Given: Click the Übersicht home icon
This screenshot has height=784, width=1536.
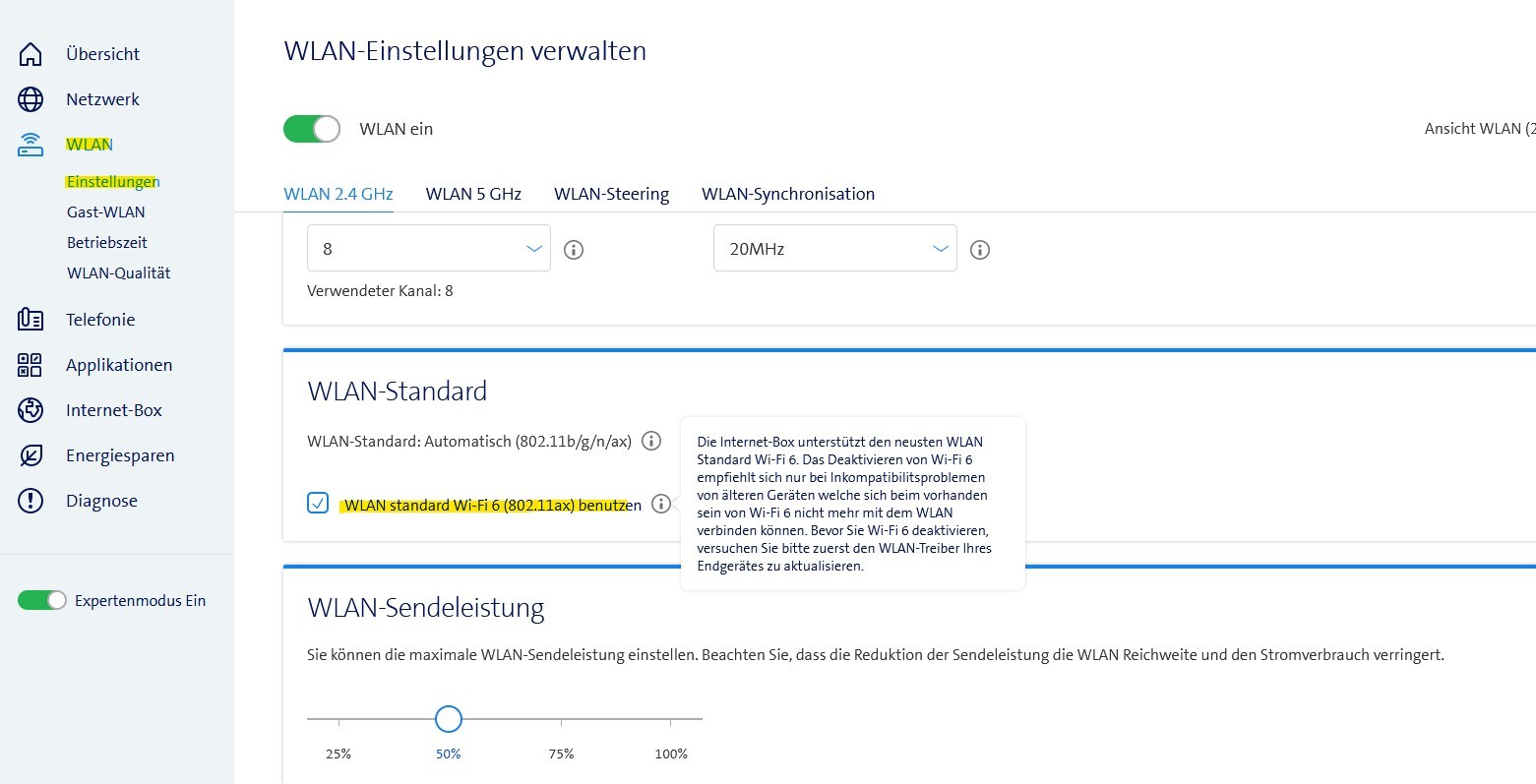Looking at the screenshot, I should coord(31,53).
